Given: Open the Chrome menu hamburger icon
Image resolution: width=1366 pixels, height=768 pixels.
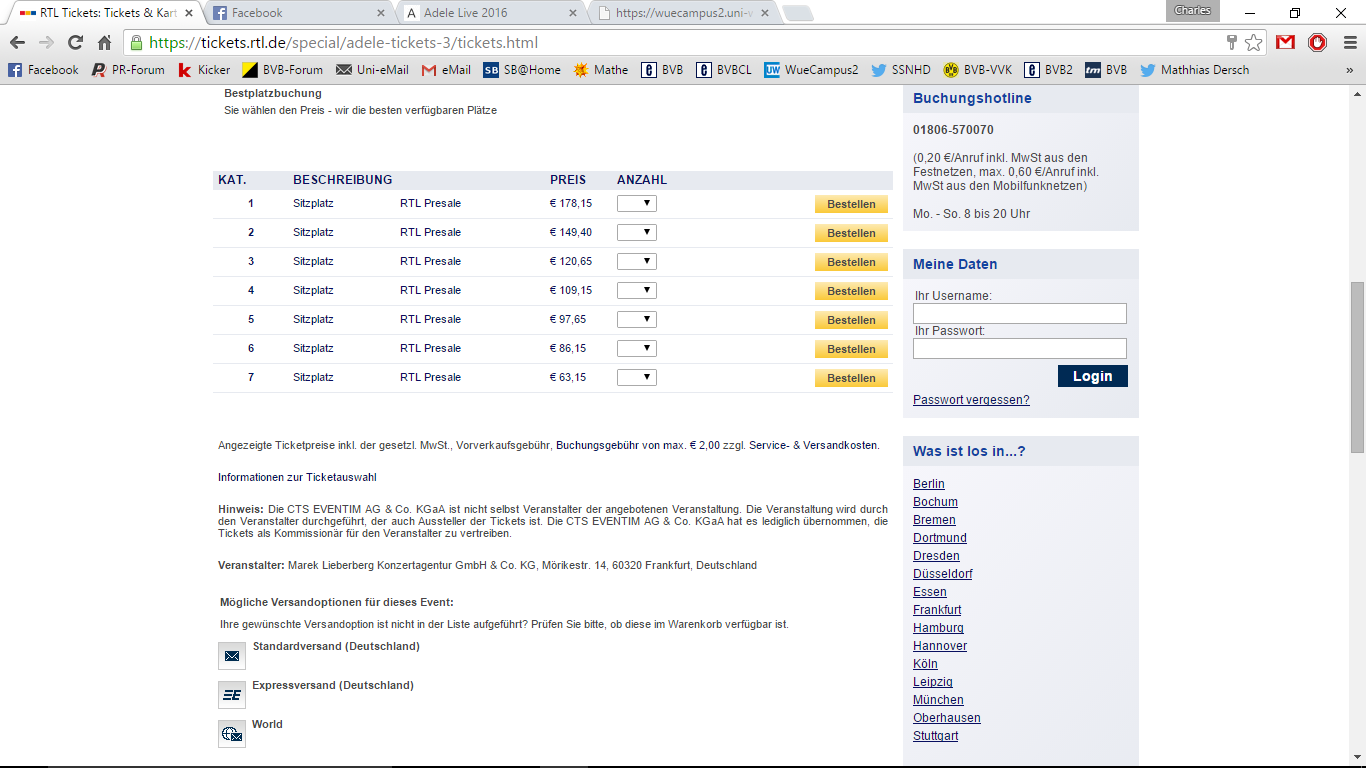Looking at the screenshot, I should click(x=1348, y=43).
